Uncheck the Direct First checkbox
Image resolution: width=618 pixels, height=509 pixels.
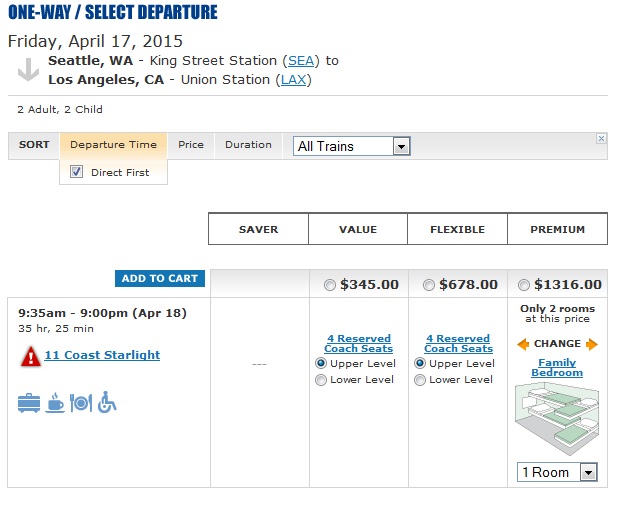pyautogui.click(x=77, y=172)
